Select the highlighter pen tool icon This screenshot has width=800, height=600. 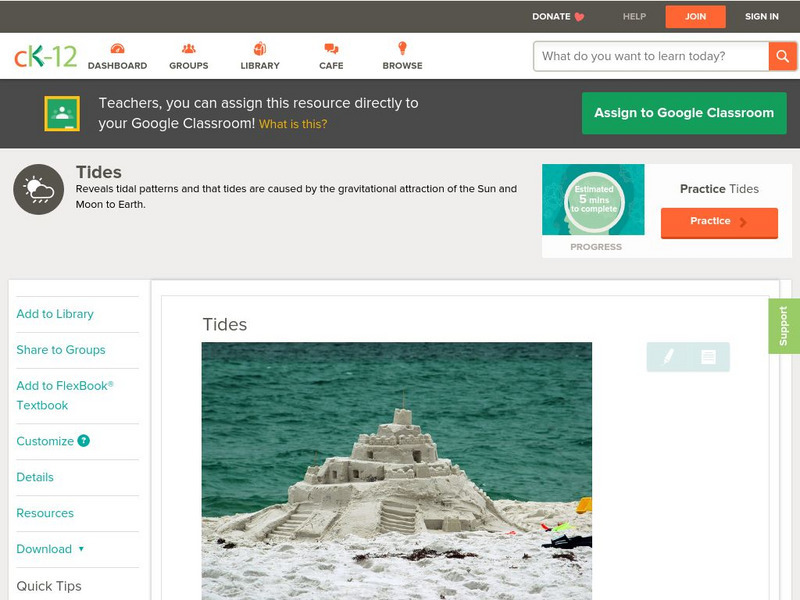[668, 357]
